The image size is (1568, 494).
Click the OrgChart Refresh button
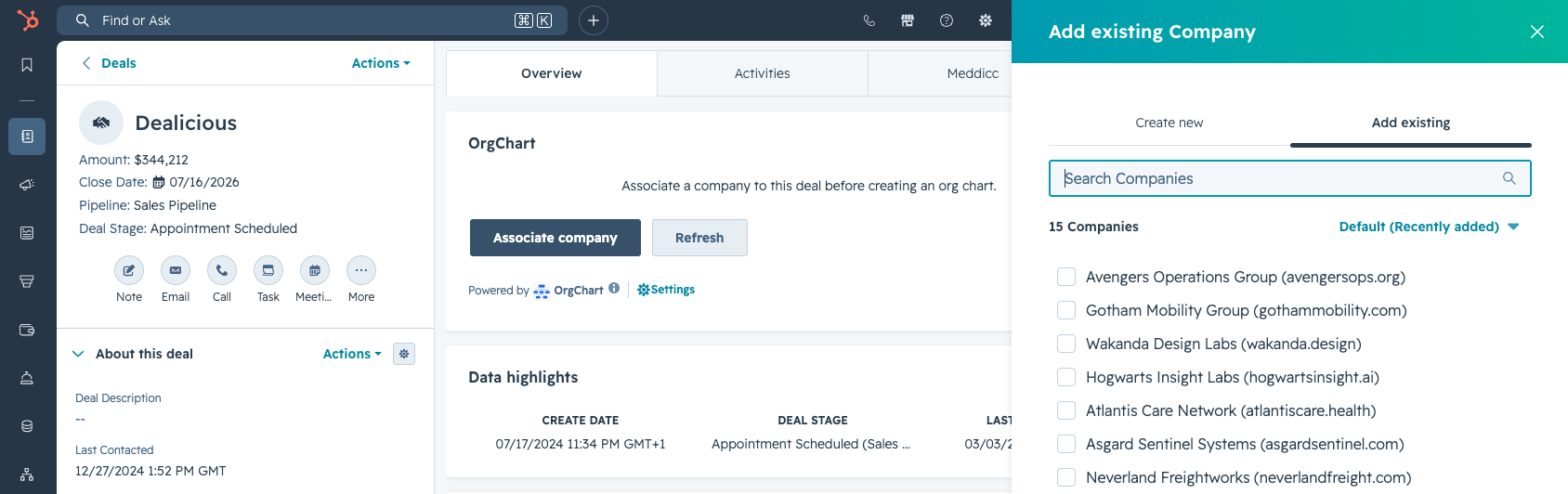699,238
